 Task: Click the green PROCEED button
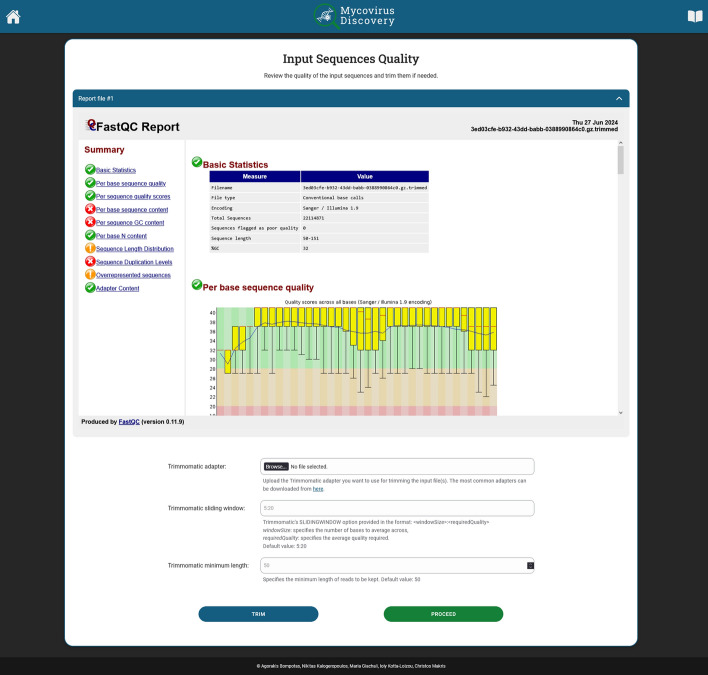tap(443, 614)
